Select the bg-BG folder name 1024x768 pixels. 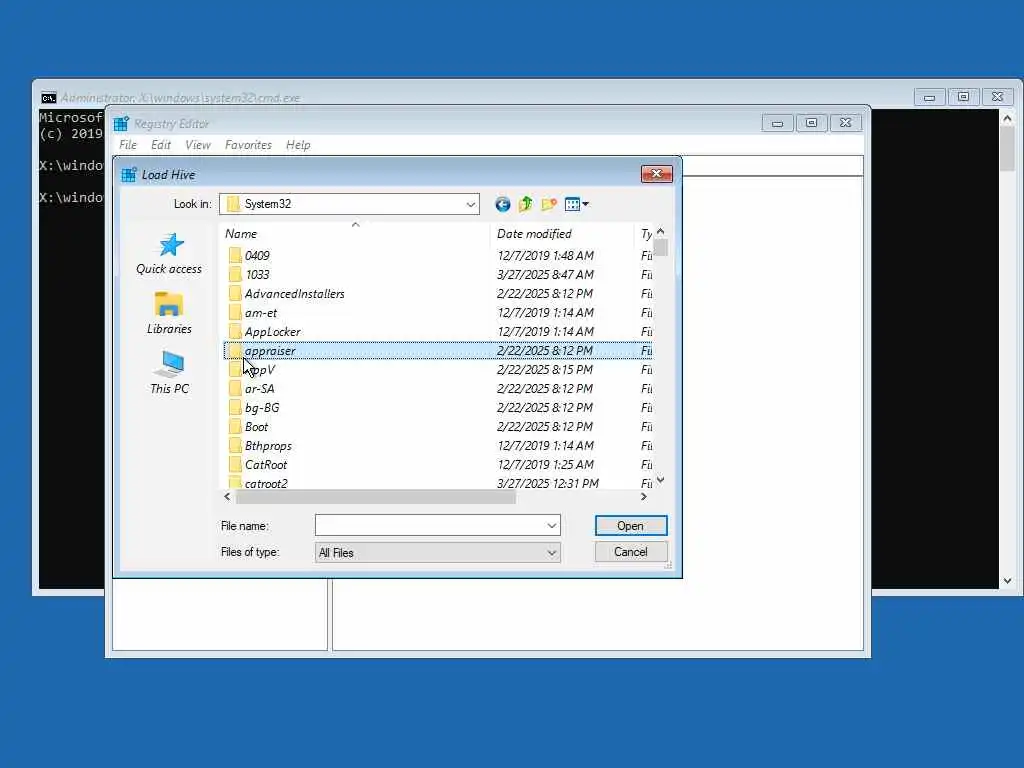pyautogui.click(x=262, y=408)
